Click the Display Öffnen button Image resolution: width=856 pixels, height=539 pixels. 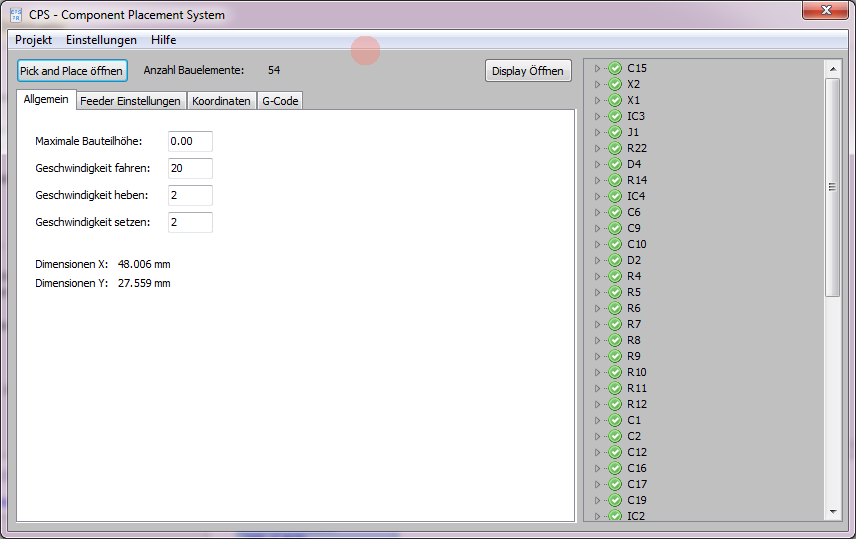pyautogui.click(x=528, y=71)
